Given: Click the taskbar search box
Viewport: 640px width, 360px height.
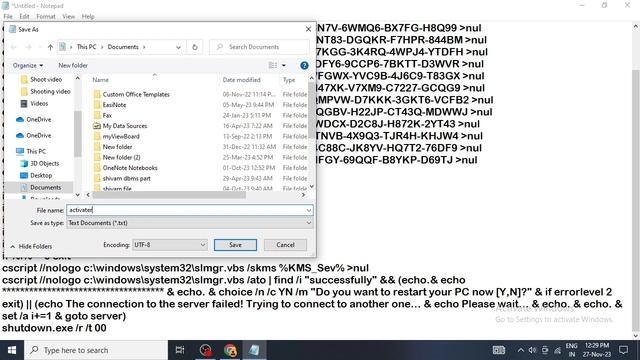Looking at the screenshot, I should [x=96, y=350].
